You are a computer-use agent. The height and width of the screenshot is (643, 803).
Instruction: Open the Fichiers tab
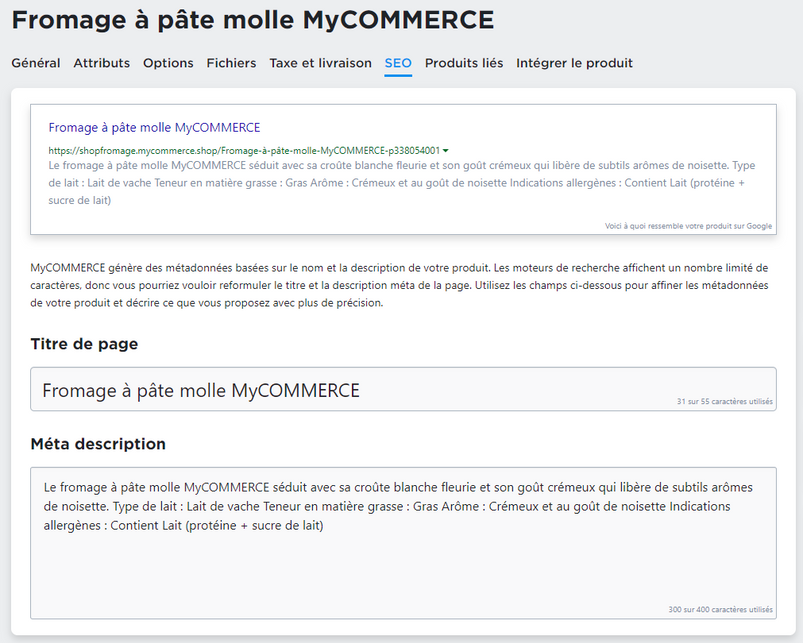click(x=231, y=63)
